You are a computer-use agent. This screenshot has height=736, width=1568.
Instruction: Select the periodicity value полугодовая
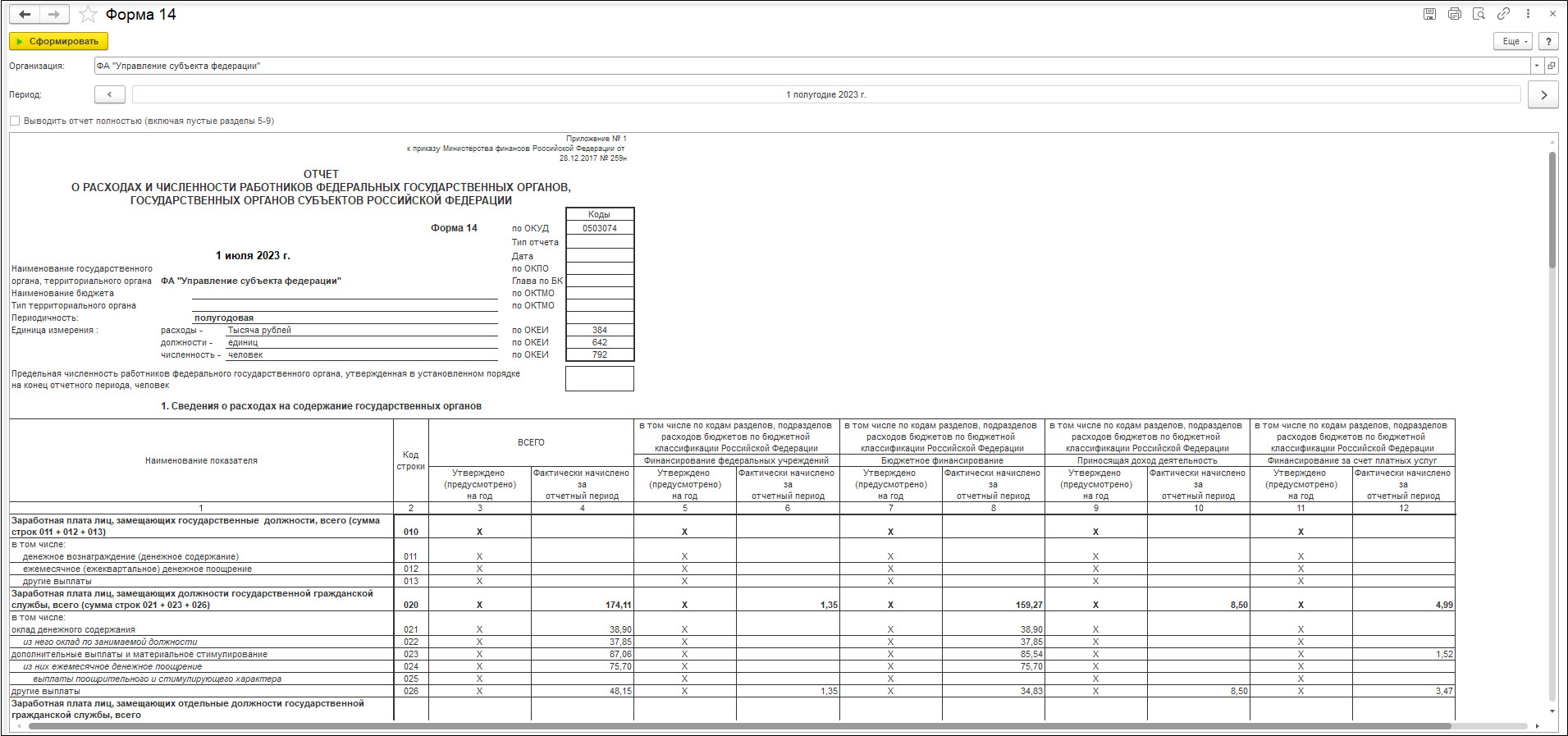[x=224, y=318]
